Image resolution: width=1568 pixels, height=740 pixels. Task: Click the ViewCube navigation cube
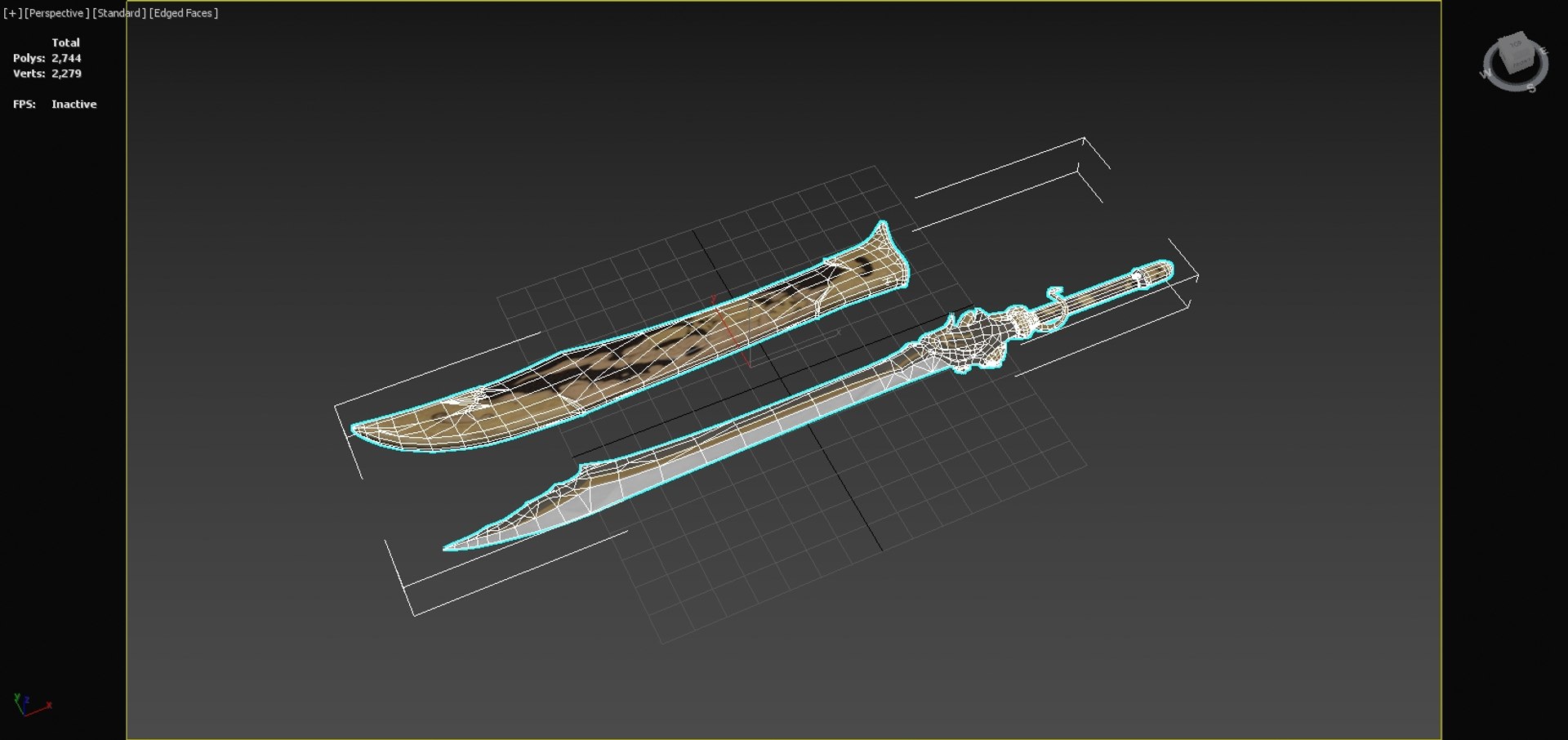pos(1516,54)
